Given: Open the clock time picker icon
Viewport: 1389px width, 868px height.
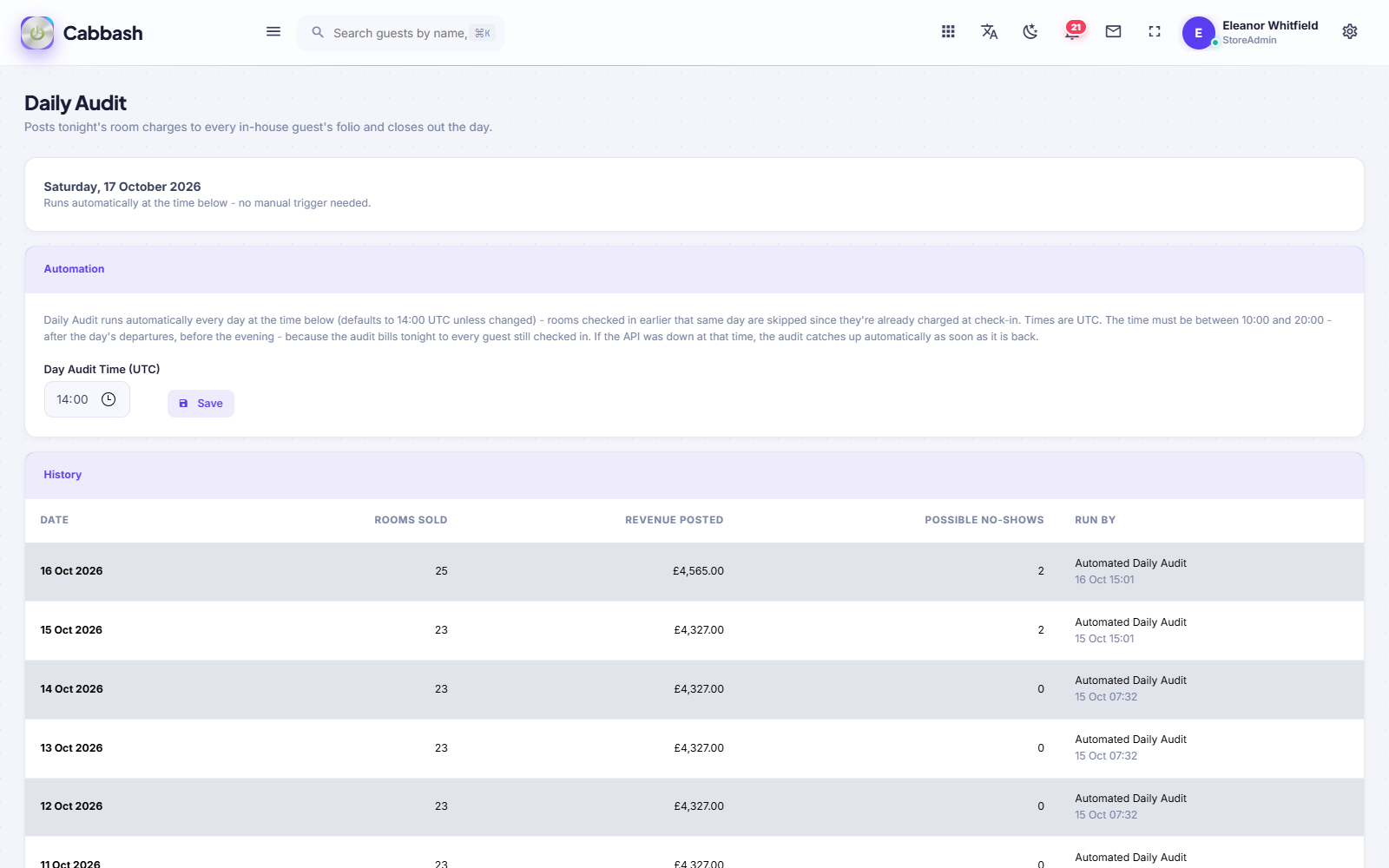Looking at the screenshot, I should pos(109,399).
